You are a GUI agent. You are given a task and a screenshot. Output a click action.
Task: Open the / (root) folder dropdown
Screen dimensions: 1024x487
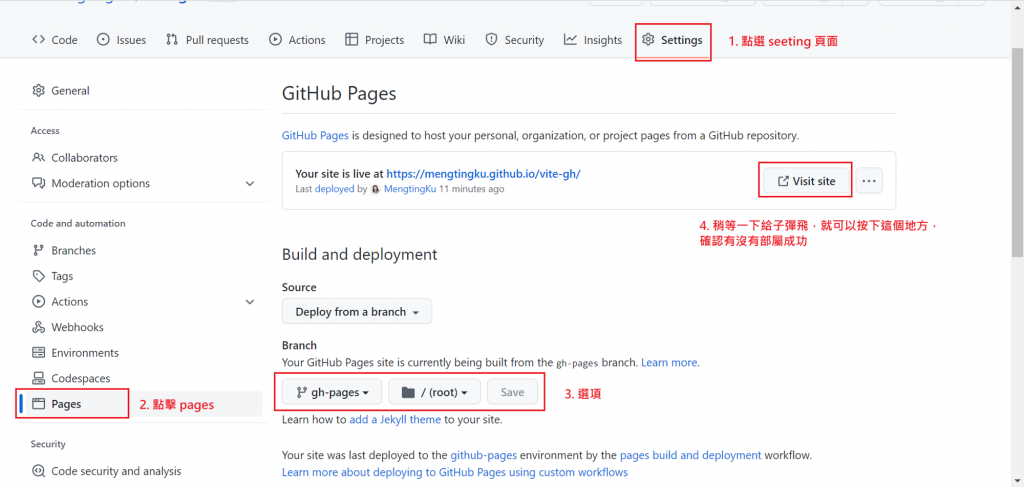point(434,392)
